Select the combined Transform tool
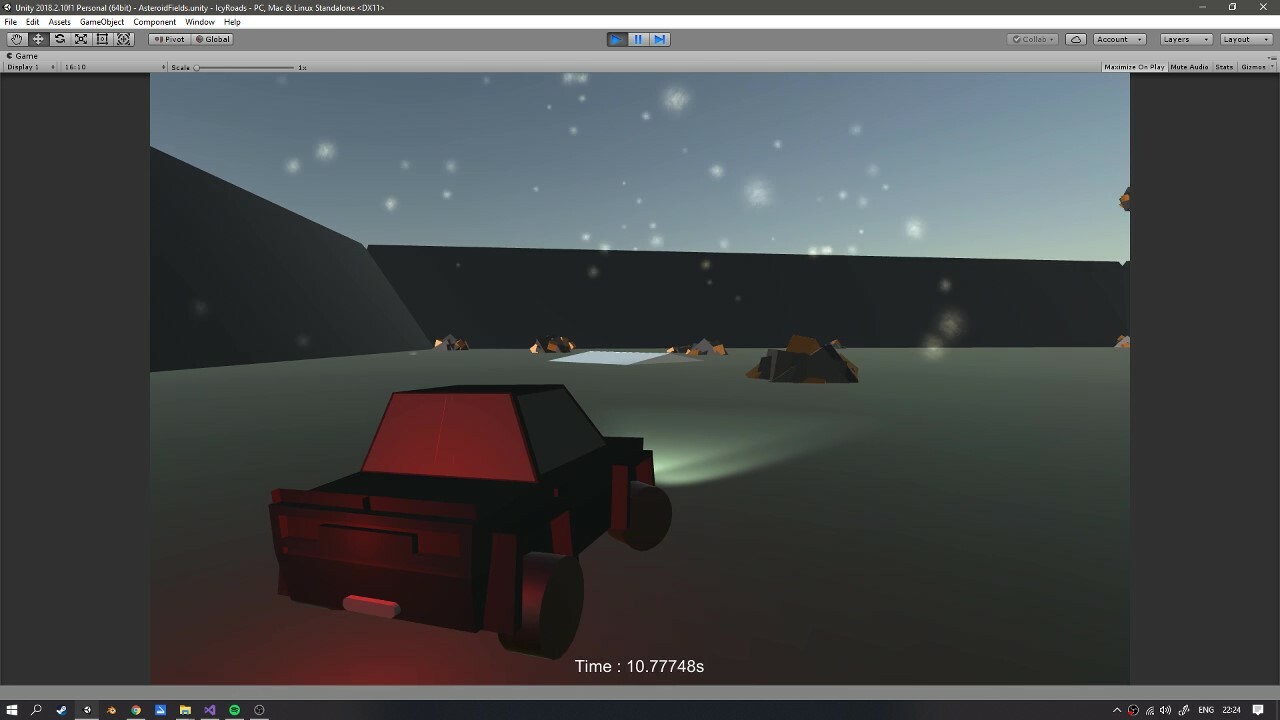 coord(124,39)
